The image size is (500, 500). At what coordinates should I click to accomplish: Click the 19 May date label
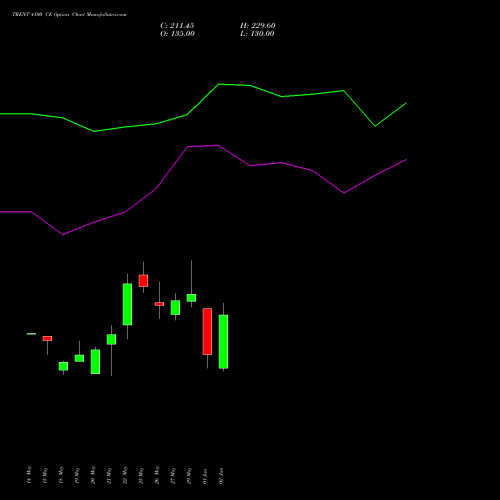pos(77,475)
